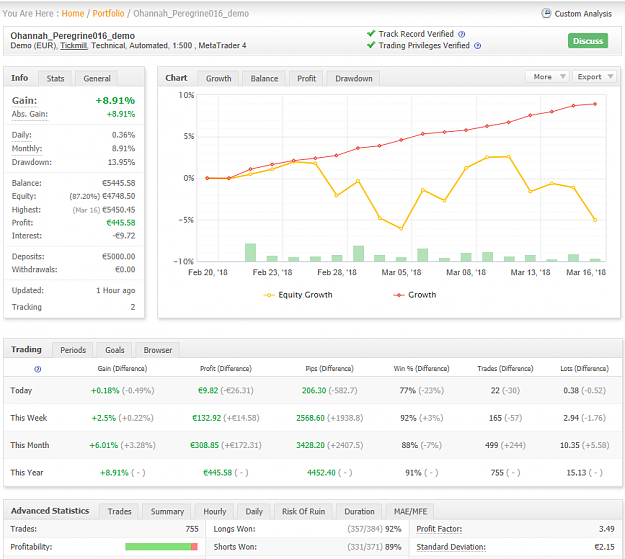
Task: Open the More dropdown in chart
Action: (548, 77)
